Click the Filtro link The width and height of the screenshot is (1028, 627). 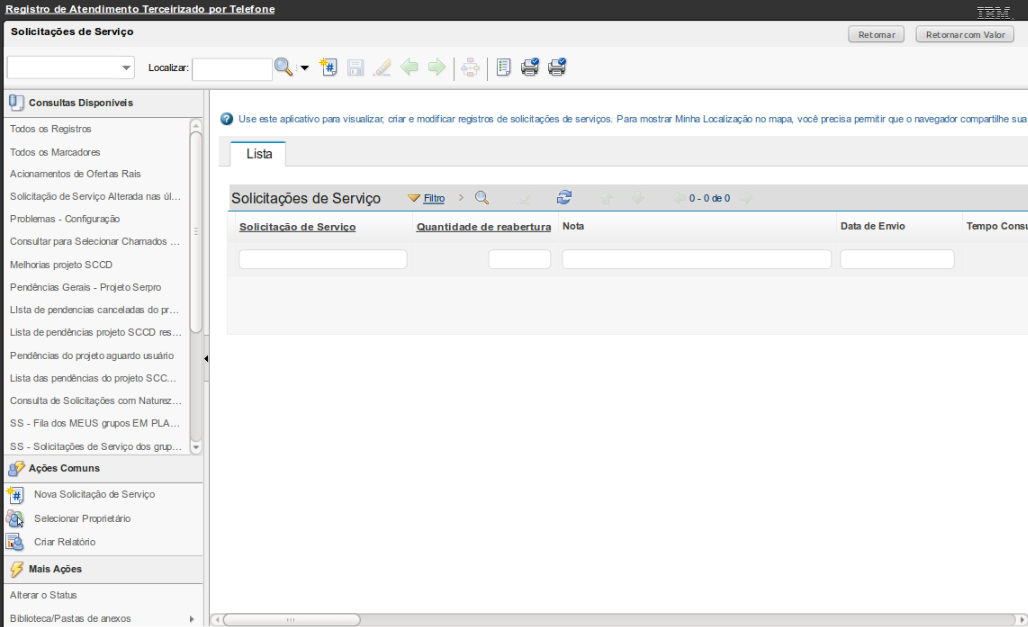coord(434,198)
